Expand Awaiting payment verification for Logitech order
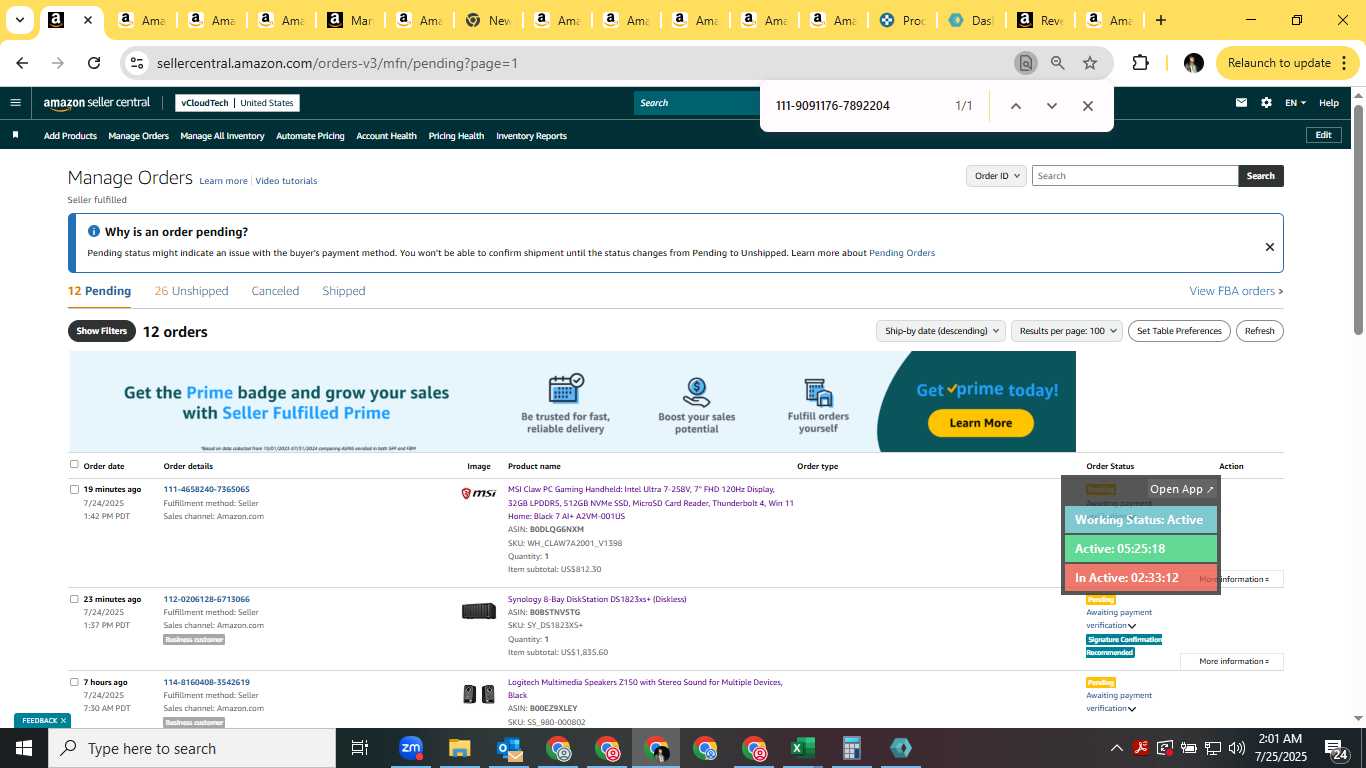The image size is (1366, 768). [x=1132, y=709]
